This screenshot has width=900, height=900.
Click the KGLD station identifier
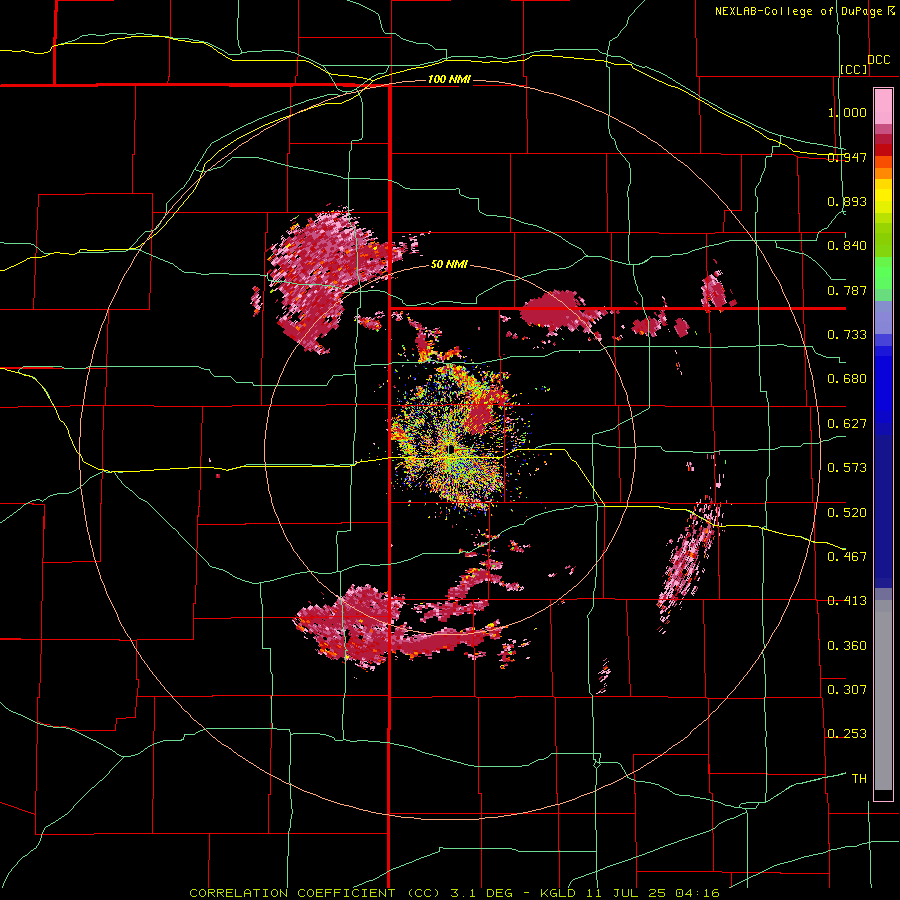point(560,893)
